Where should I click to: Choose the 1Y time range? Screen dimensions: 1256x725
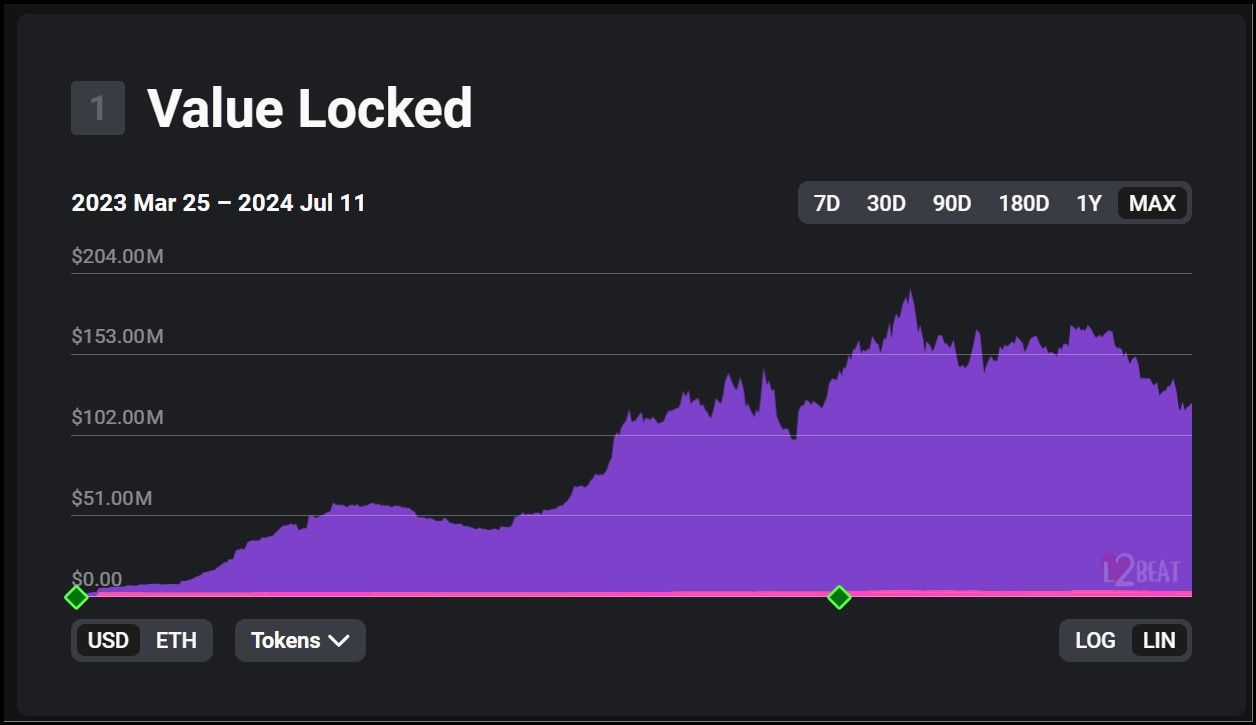click(1089, 203)
